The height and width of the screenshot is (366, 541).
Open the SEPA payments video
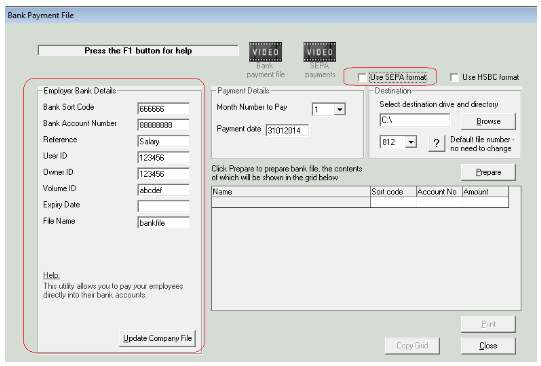coord(319,52)
